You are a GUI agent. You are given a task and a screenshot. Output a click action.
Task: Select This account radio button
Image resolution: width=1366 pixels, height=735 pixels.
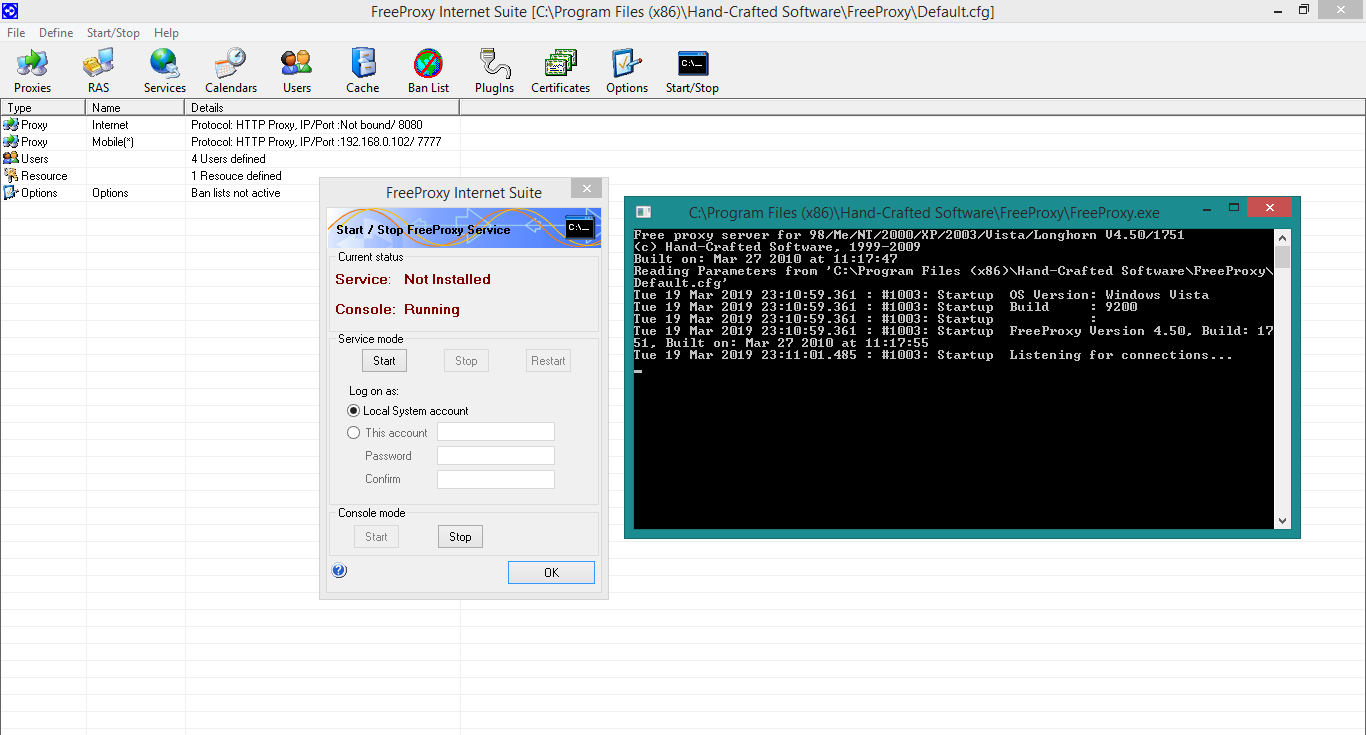click(353, 433)
